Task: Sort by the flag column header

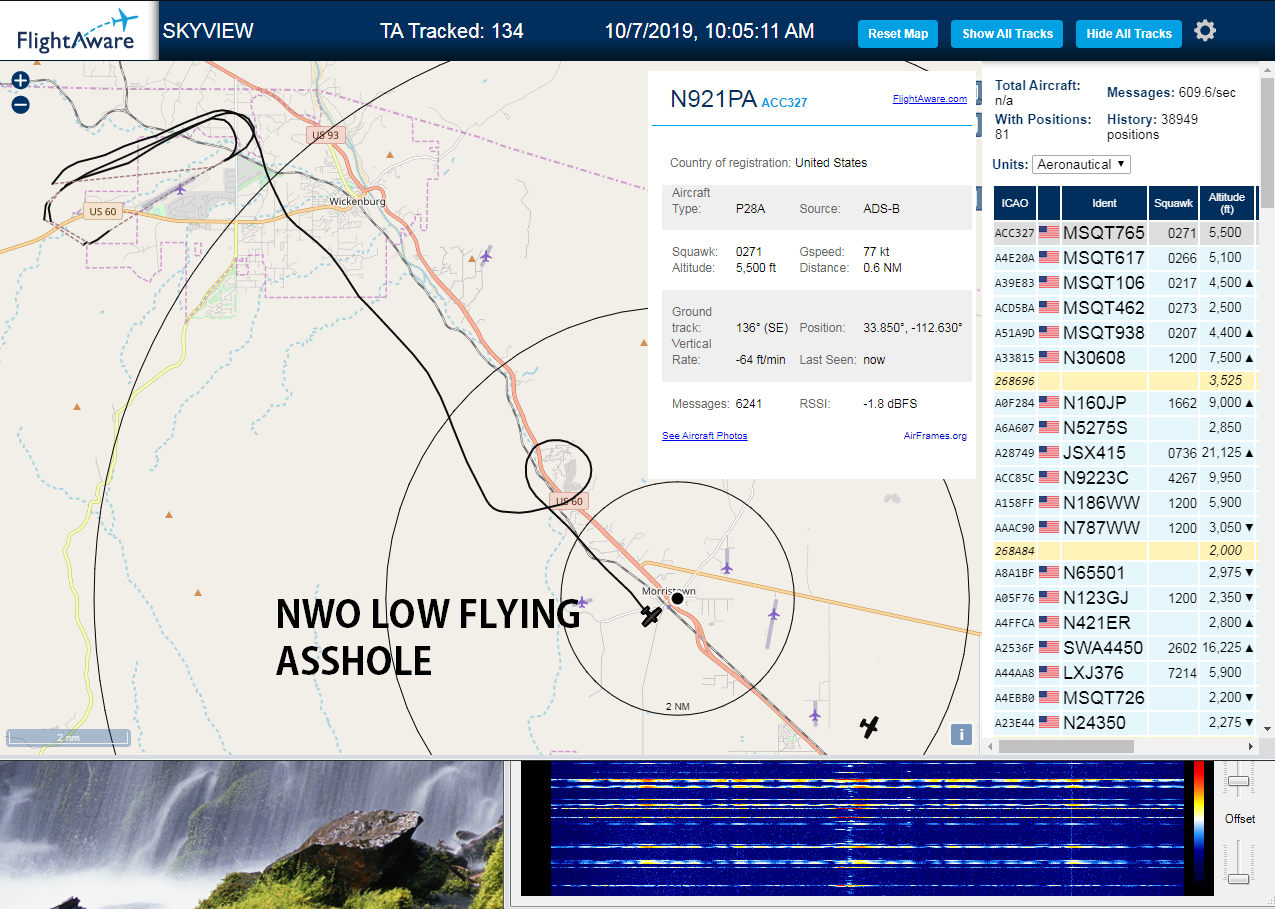Action: [x=1049, y=203]
